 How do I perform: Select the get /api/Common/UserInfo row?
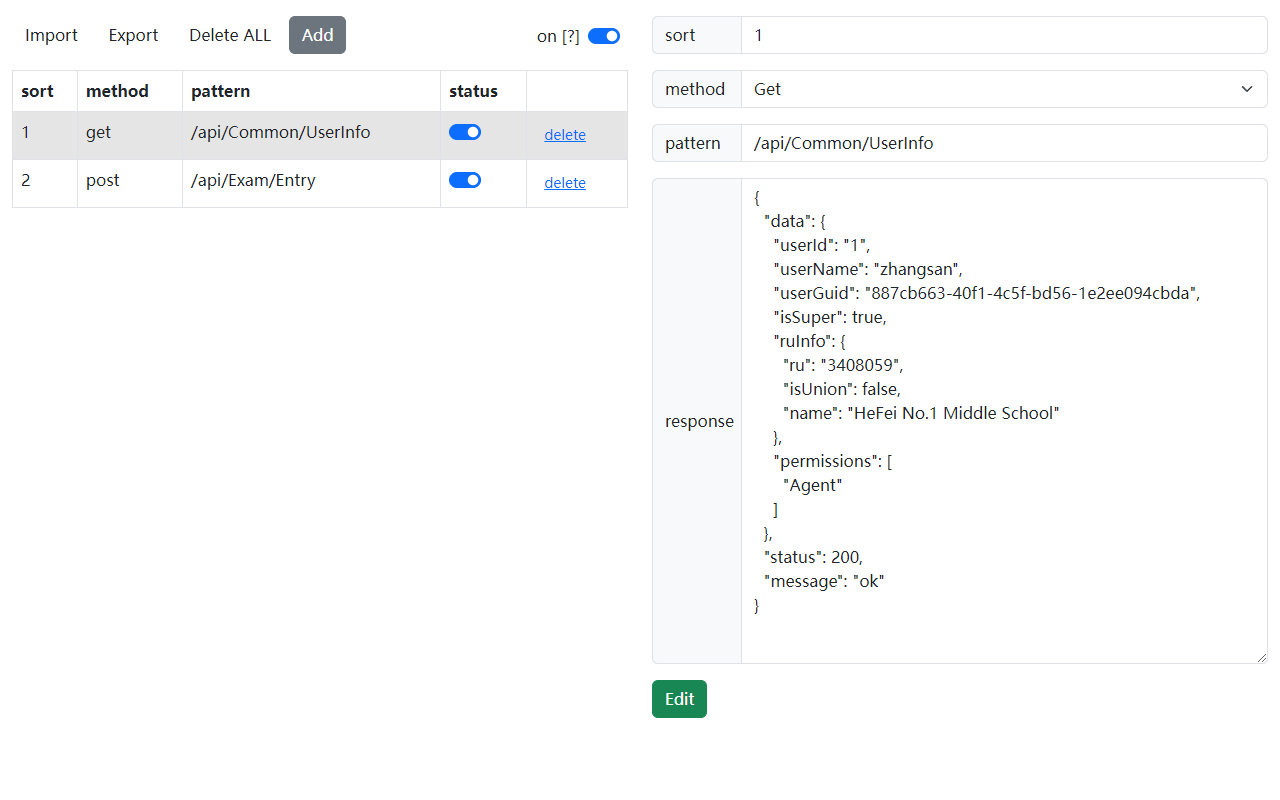280,134
